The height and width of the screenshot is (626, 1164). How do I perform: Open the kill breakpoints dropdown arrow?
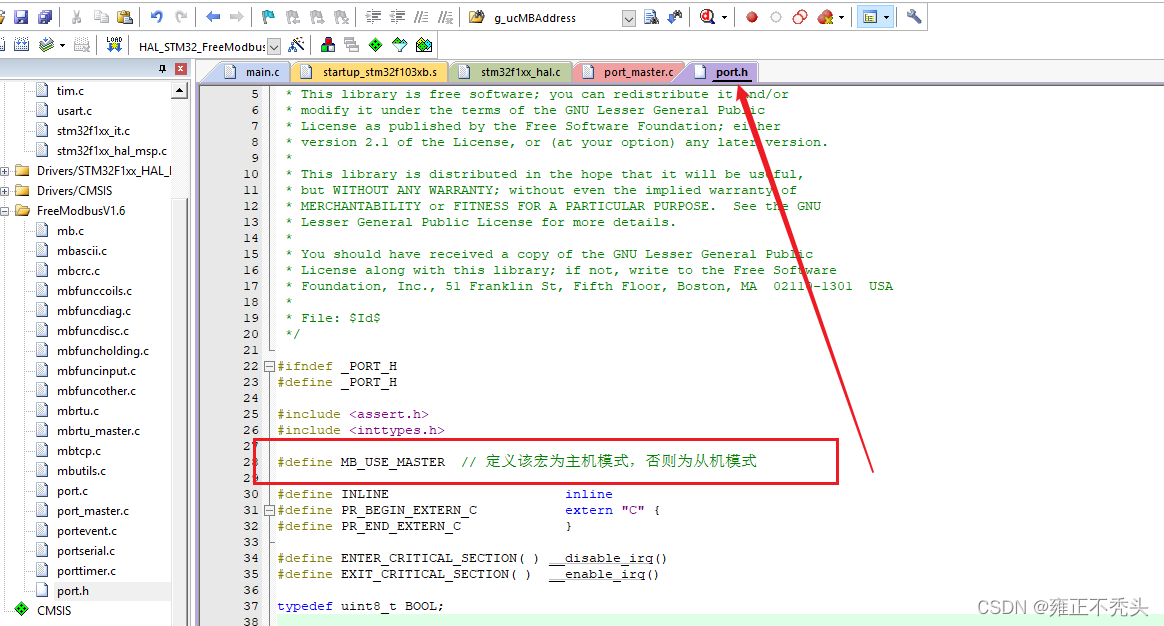click(841, 18)
